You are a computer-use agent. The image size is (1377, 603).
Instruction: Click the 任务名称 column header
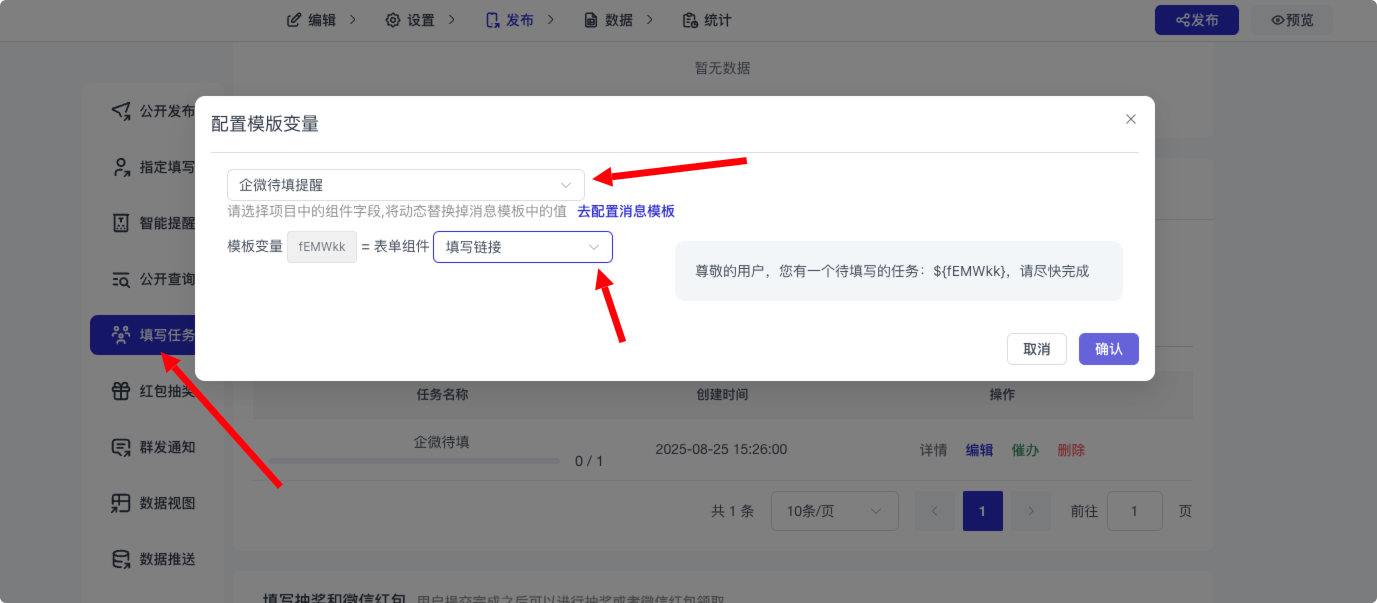click(x=442, y=395)
